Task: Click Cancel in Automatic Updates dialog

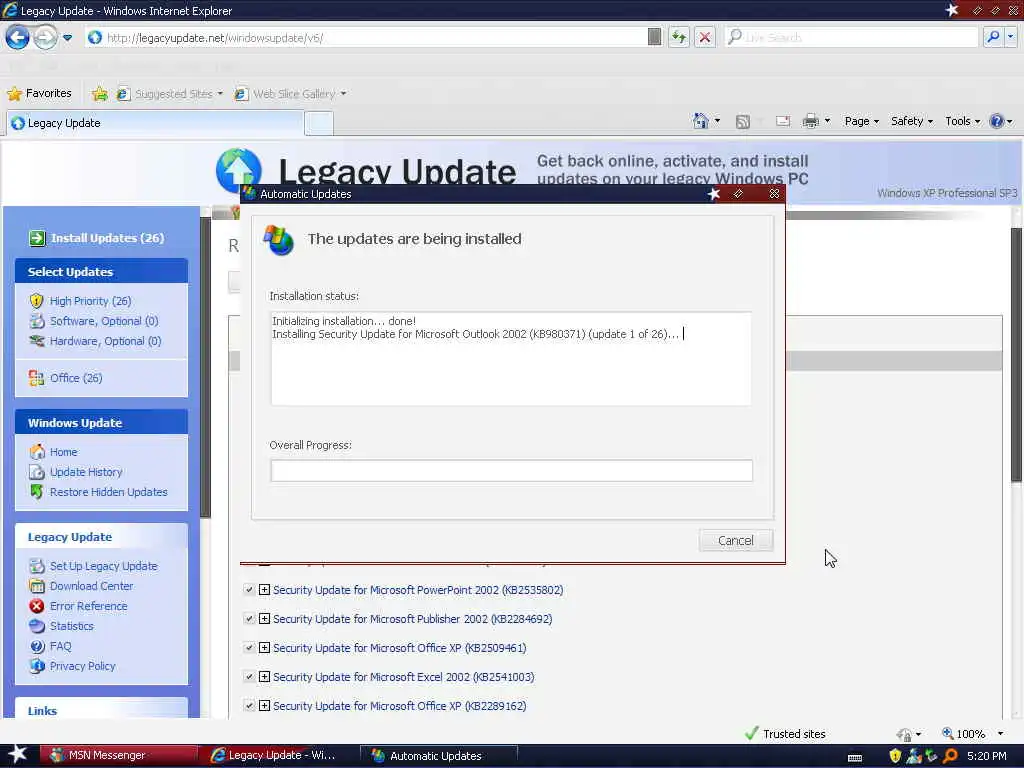Action: tap(735, 540)
